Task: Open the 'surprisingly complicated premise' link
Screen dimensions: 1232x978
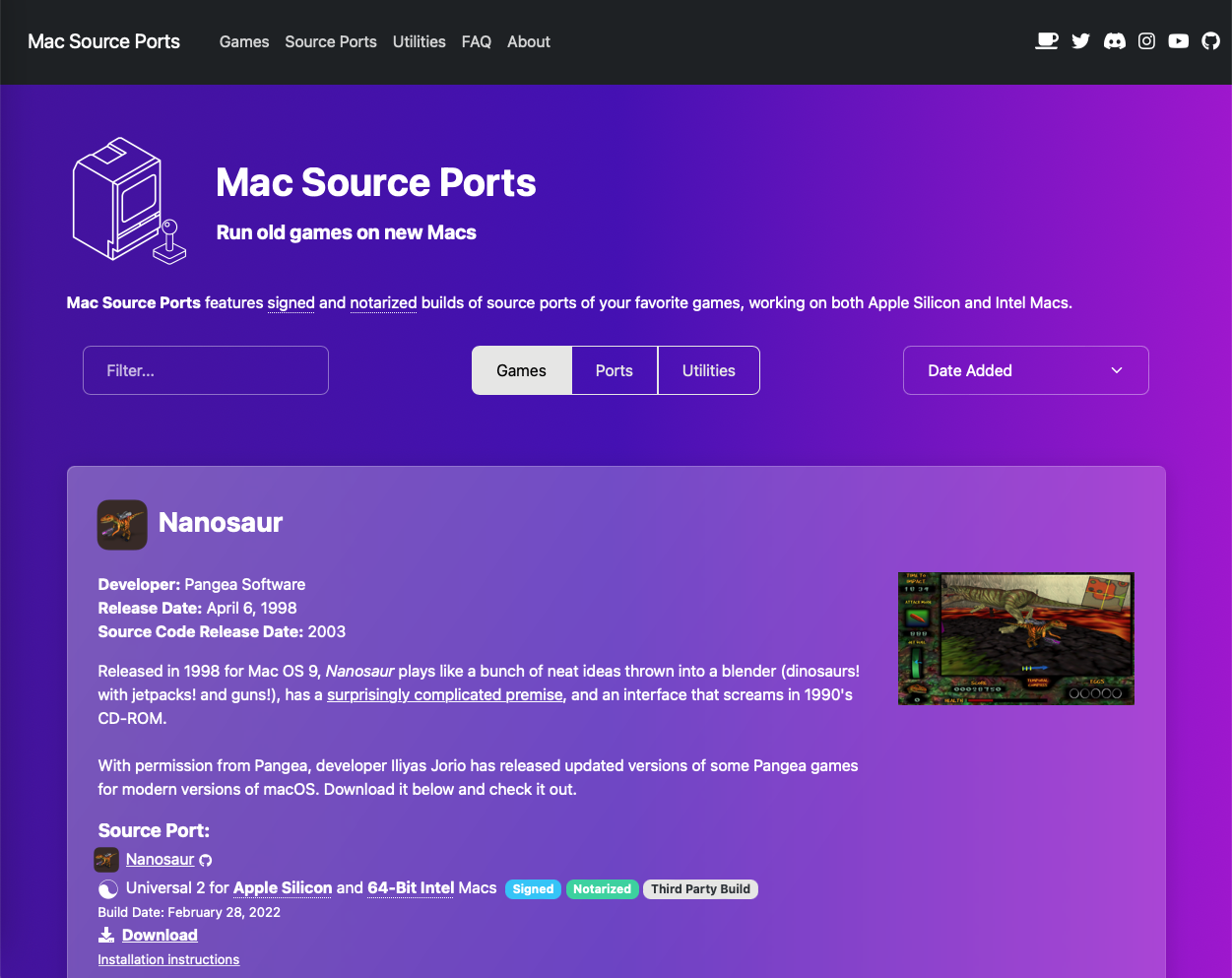Action: point(445,694)
